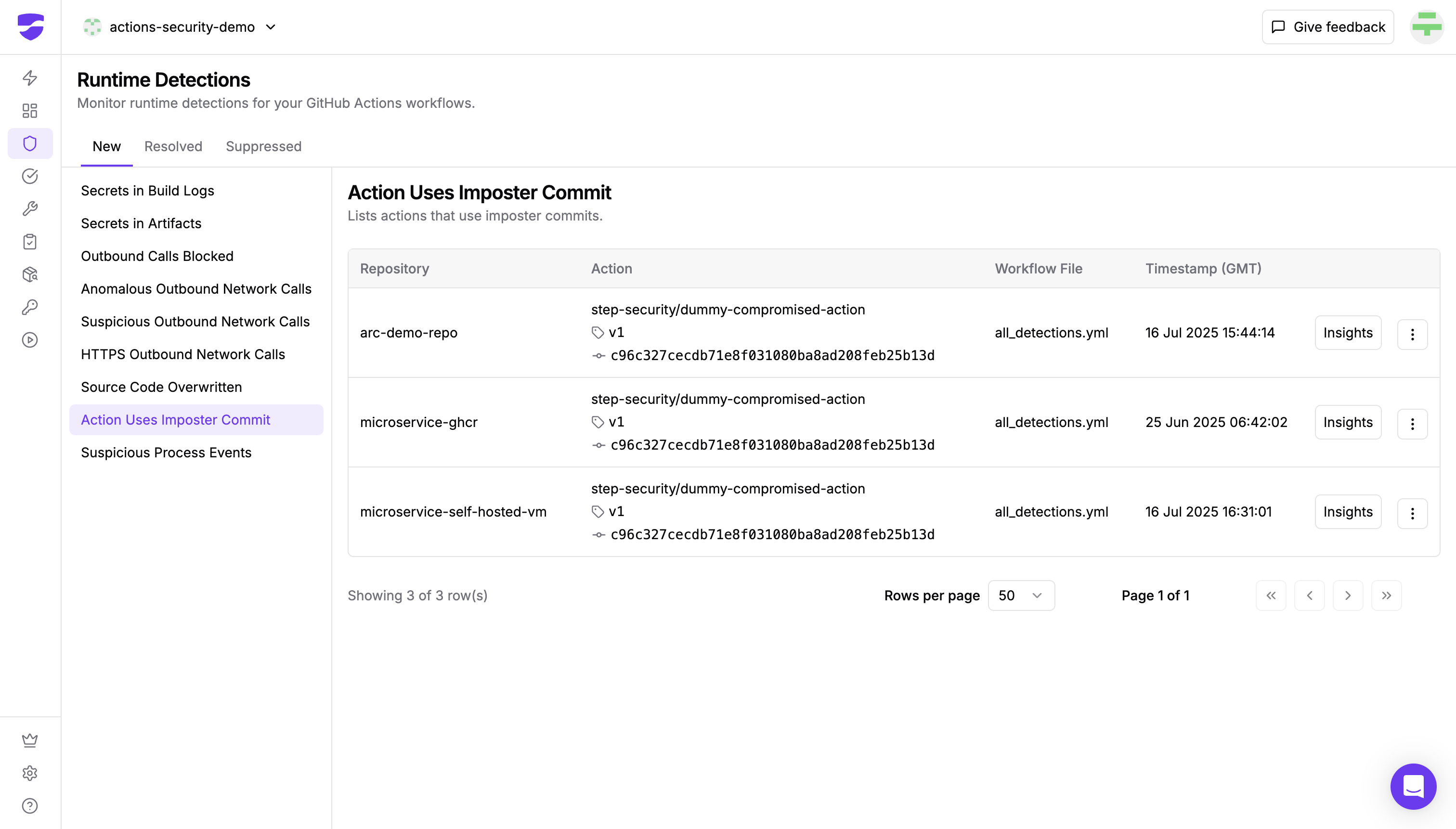The width and height of the screenshot is (1456, 829).
Task: Click the help question mark icon
Action: pyautogui.click(x=29, y=806)
